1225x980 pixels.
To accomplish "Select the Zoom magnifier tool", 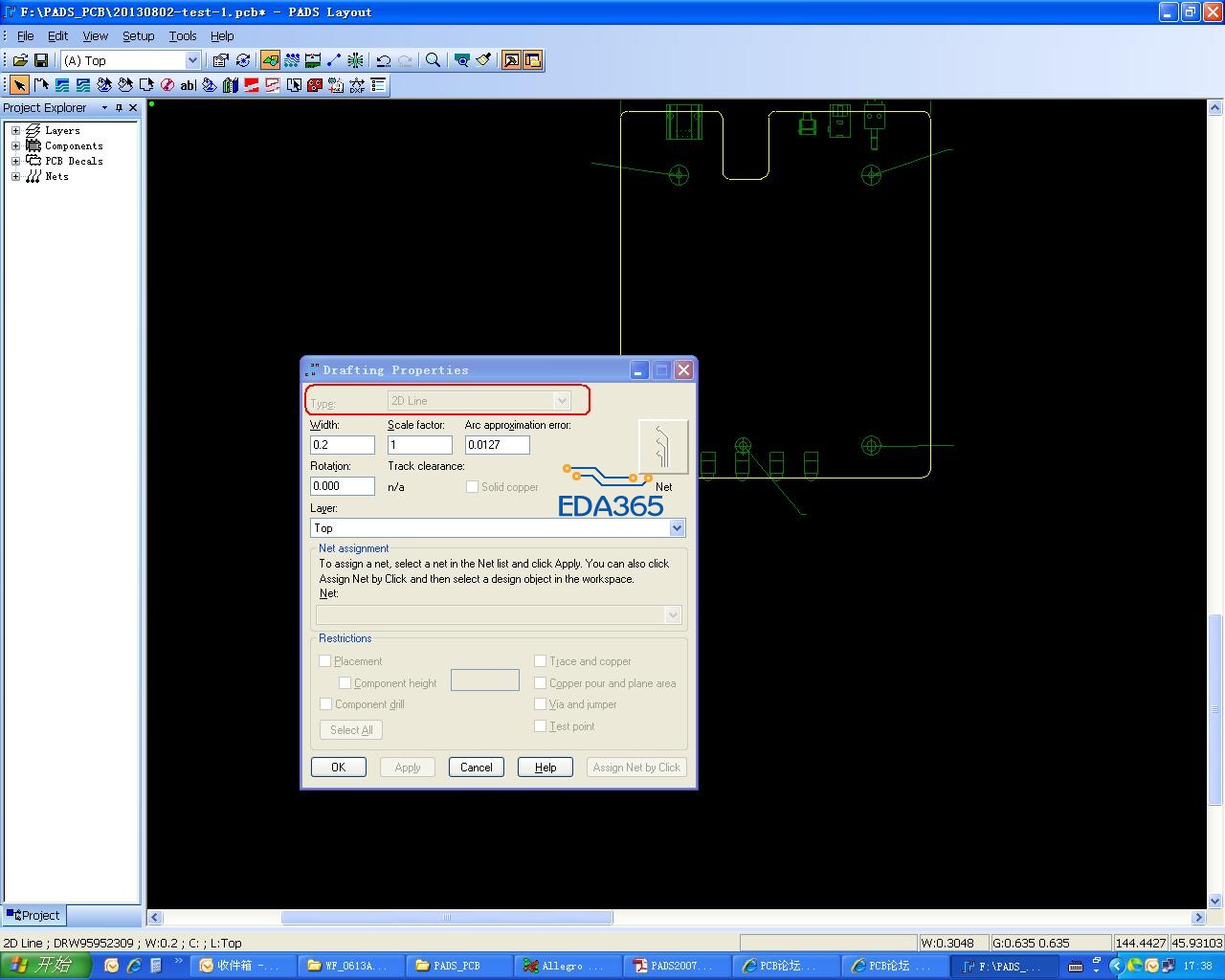I will click(433, 60).
